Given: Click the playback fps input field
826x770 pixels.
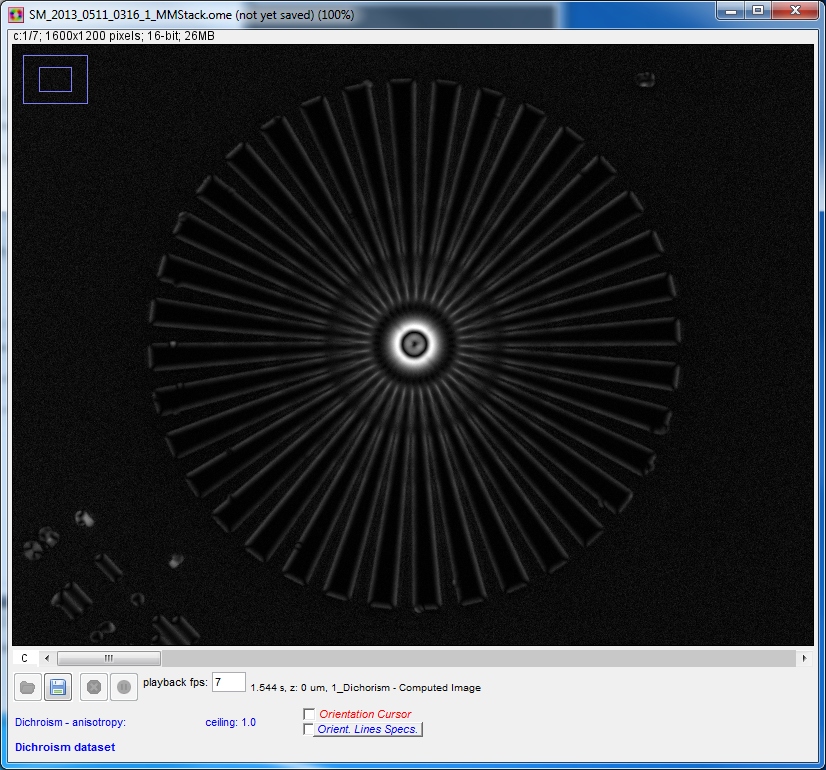Looking at the screenshot, I should tap(229, 682).
